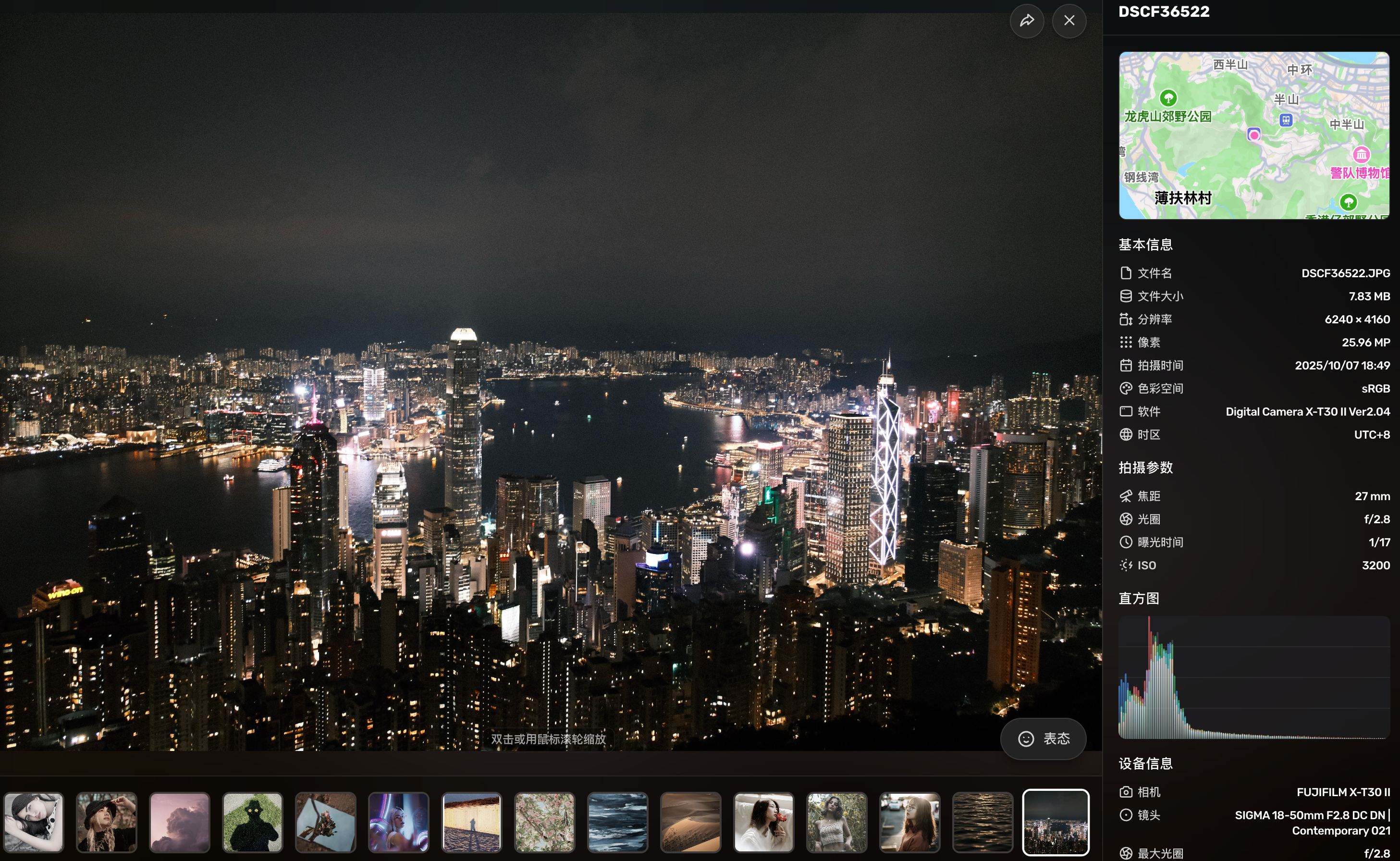Image resolution: width=1400 pixels, height=861 pixels.
Task: Open the 表态 reaction button
Action: tap(1044, 738)
